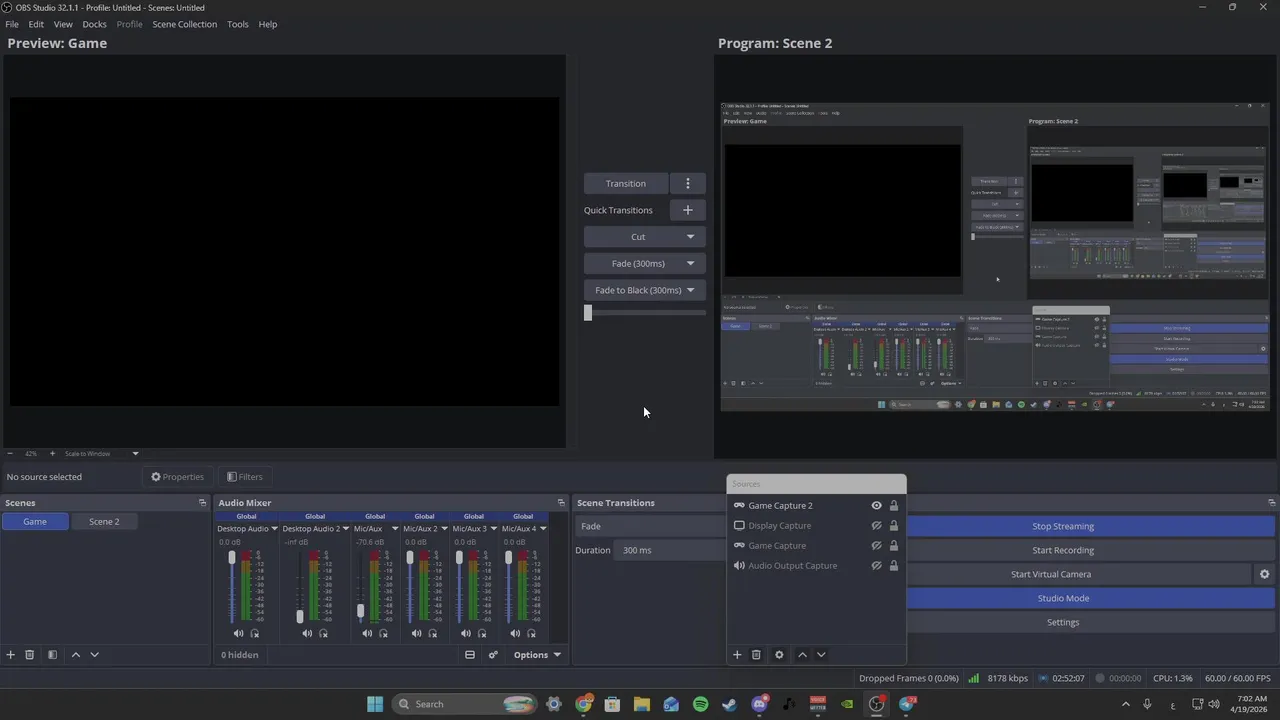Enable monitoring headphone icon for Mic/Aux 4
Viewport: 1280px width, 720px height.
point(531,633)
